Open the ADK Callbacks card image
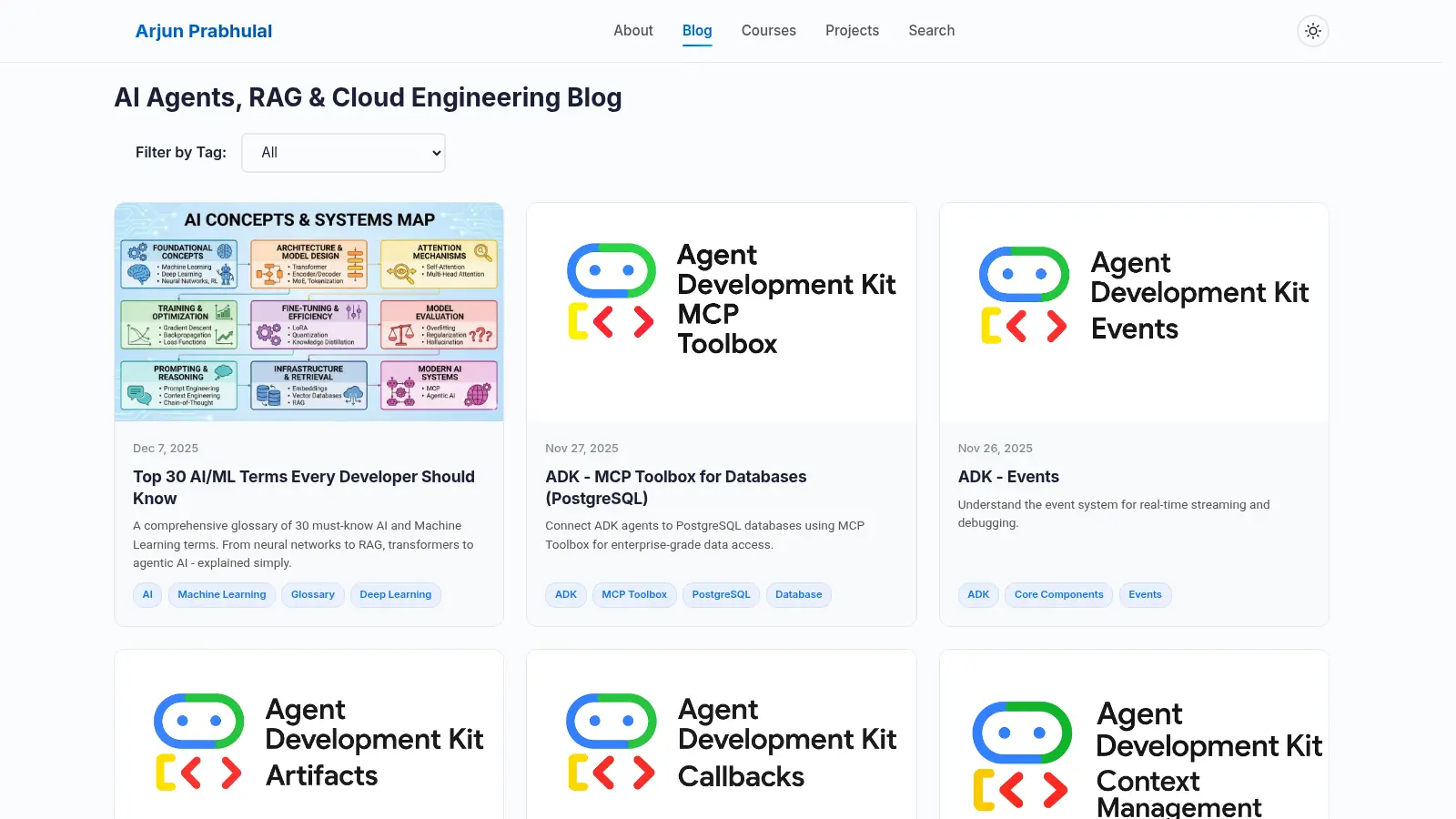 pos(722,734)
